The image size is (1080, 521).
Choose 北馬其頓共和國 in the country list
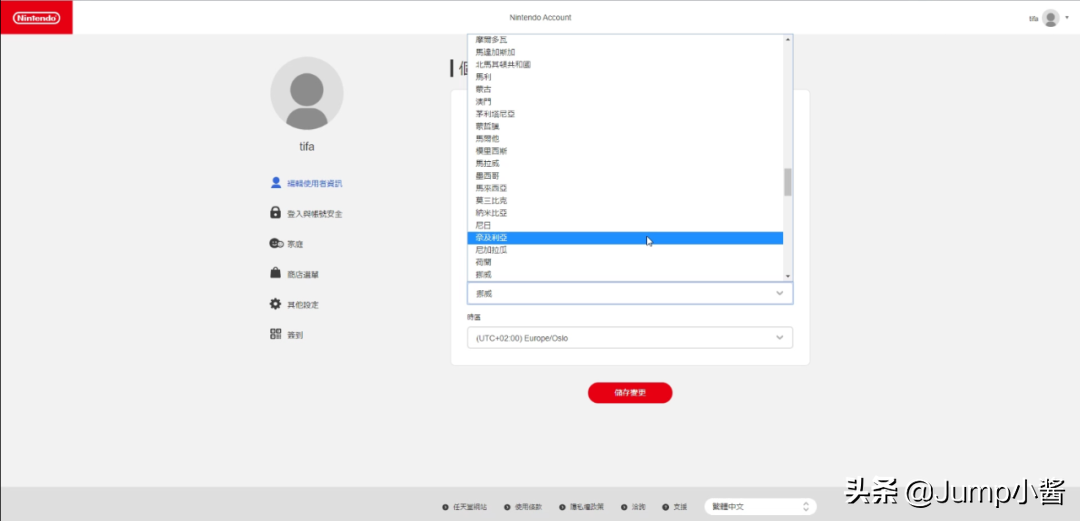625,64
